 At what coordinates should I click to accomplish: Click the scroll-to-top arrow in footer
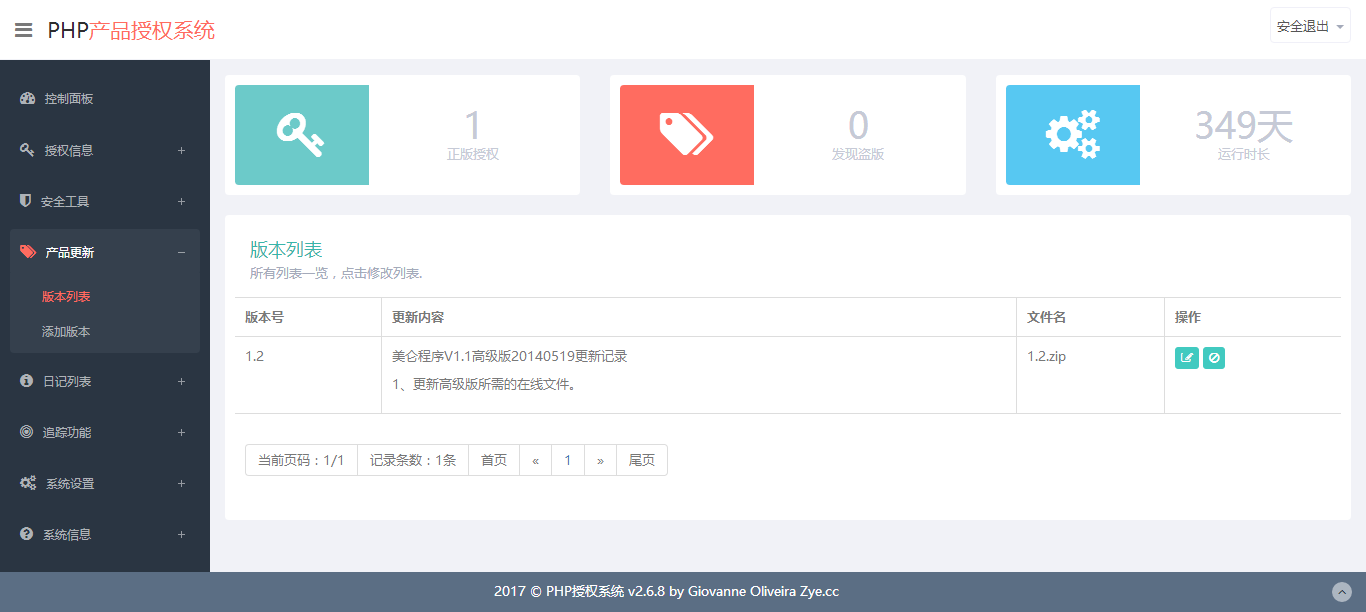[x=1342, y=592]
